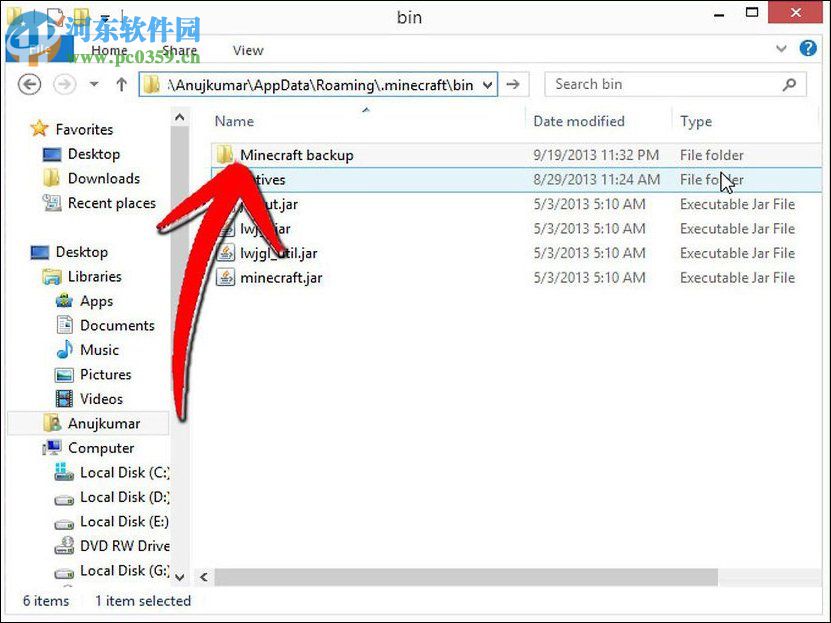831x623 pixels.
Task: Click the search magnifier icon
Action: click(x=789, y=84)
